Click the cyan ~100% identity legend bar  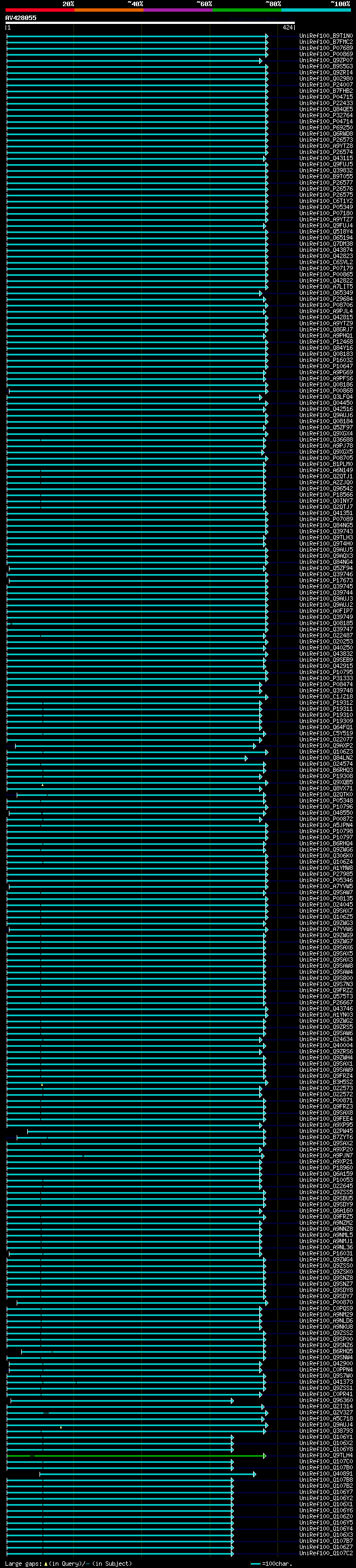316,10
